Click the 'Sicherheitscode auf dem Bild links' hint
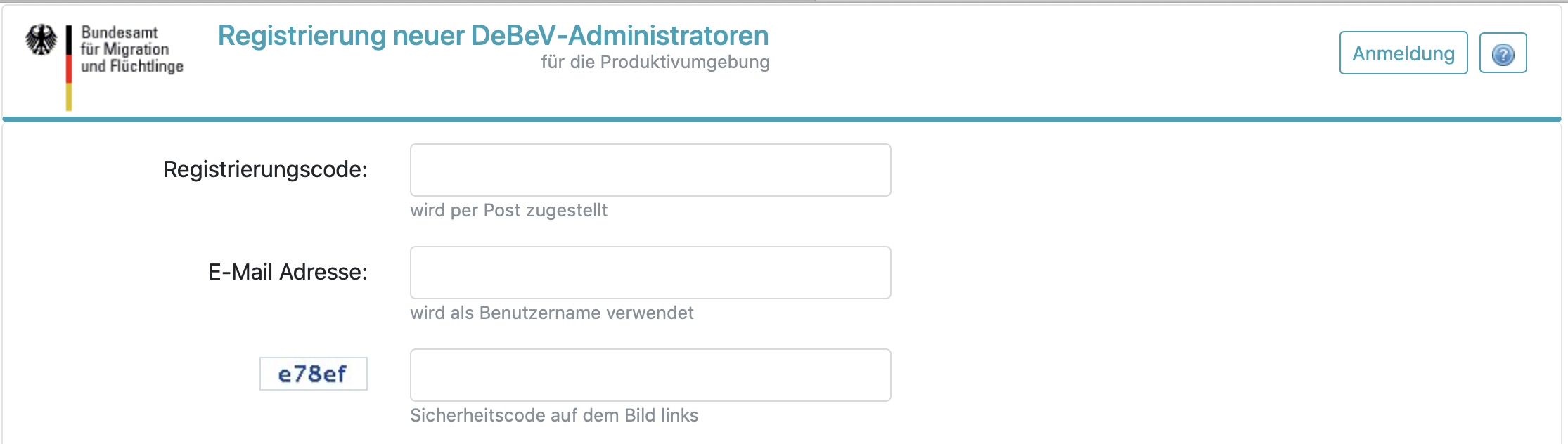 [554, 415]
